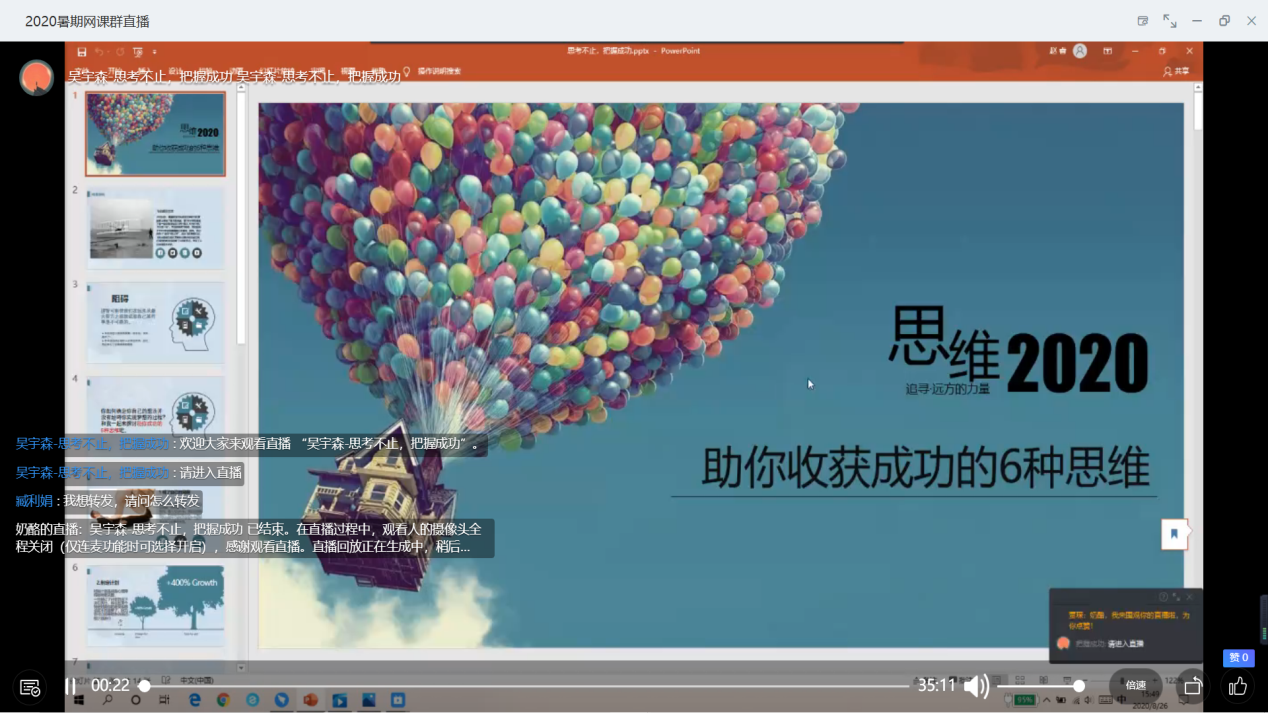Viewport: 1268px width, 713px height.
Task: Pause the live replay video
Action: [x=70, y=686]
